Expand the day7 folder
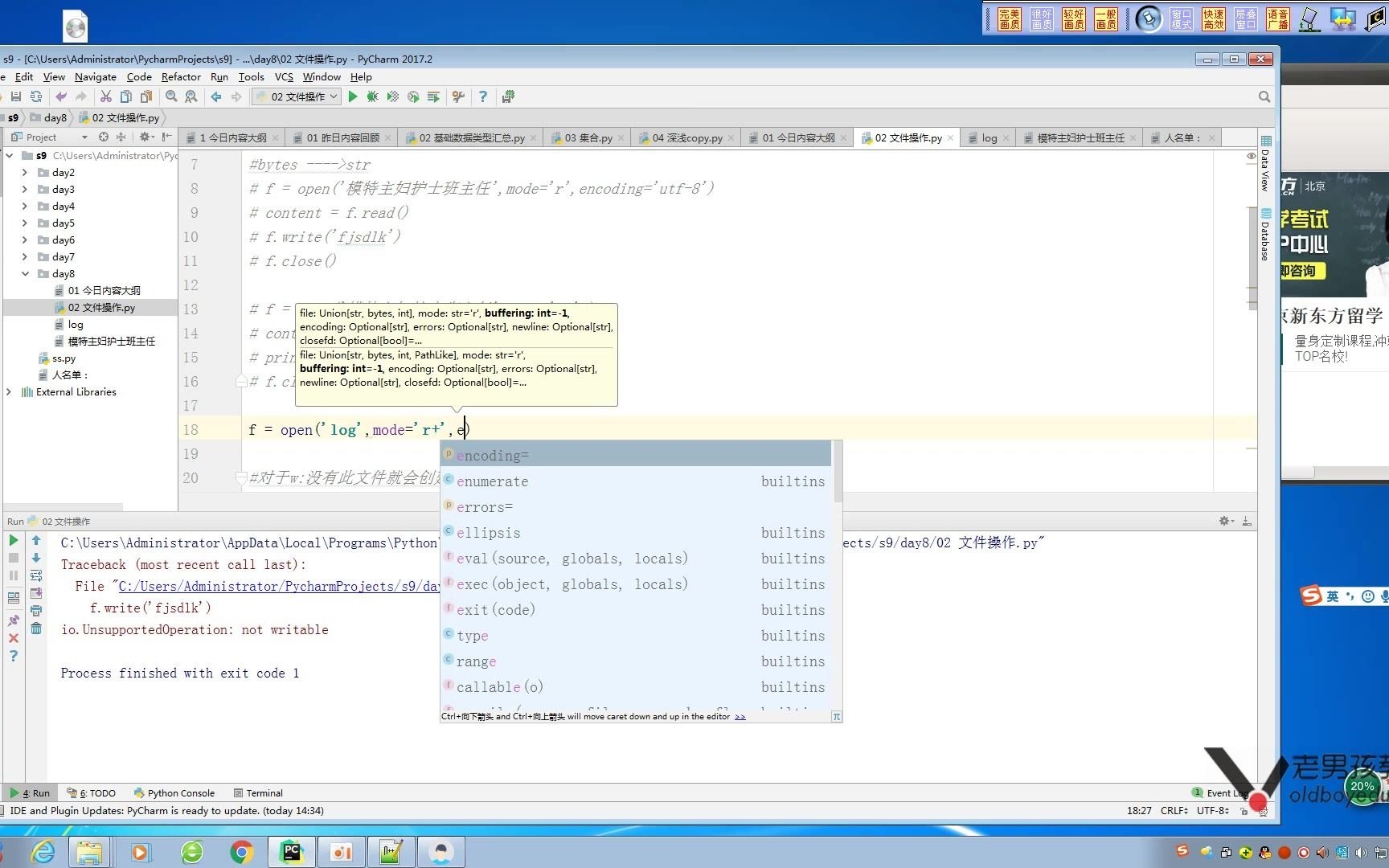 pyautogui.click(x=25, y=257)
